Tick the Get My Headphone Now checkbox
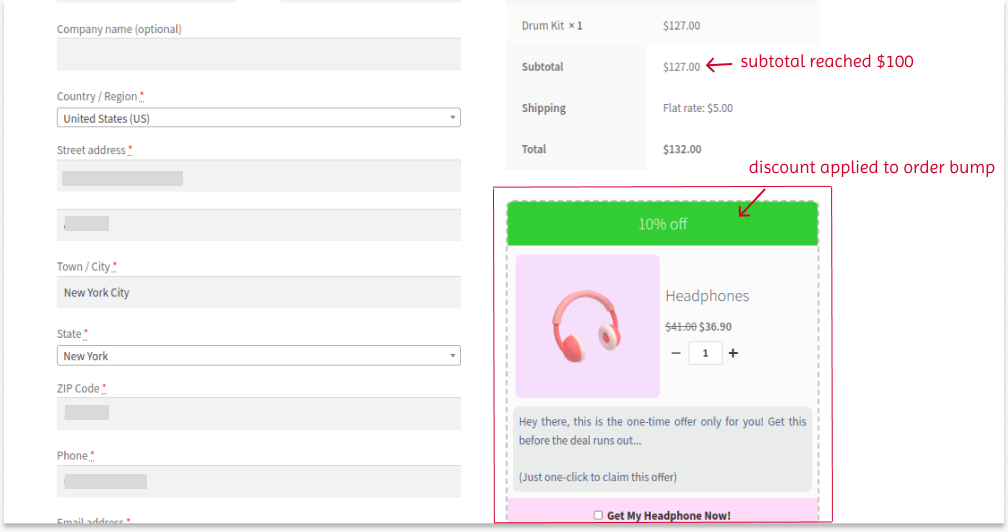The height and width of the screenshot is (532, 1008). pos(598,515)
